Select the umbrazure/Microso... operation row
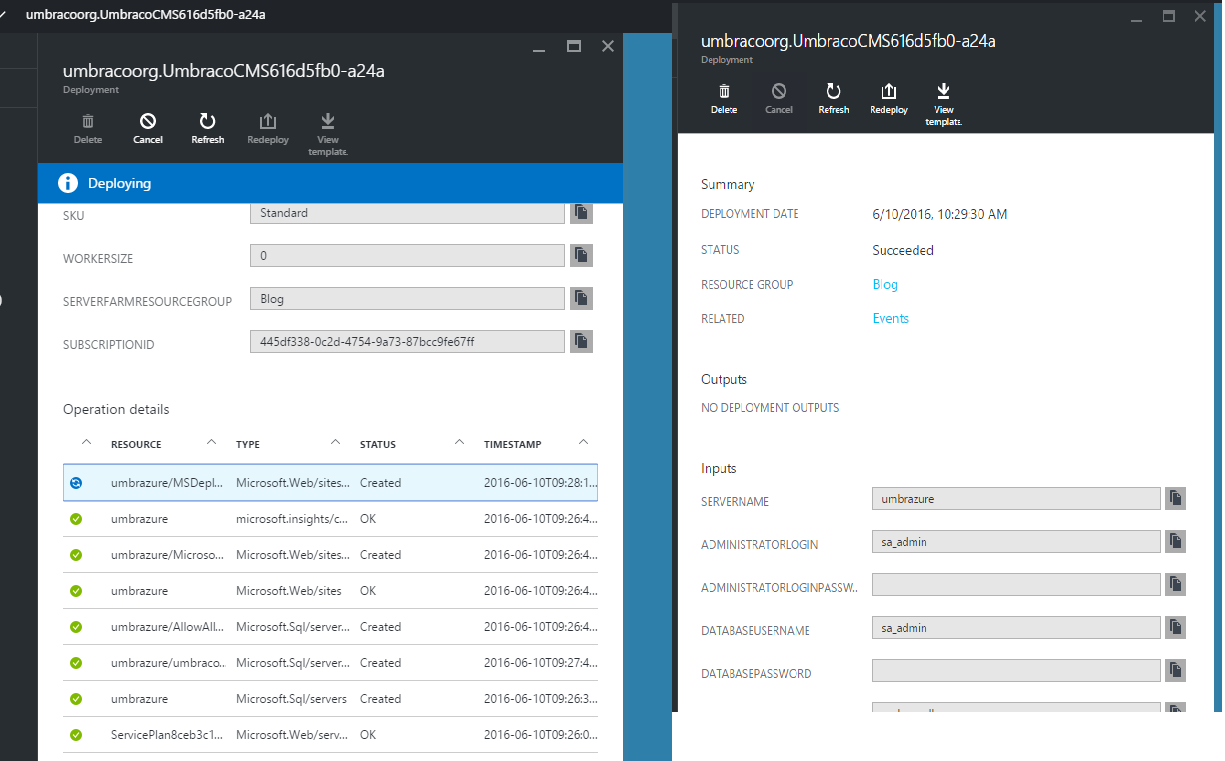The width and height of the screenshot is (1225, 761). [x=330, y=555]
